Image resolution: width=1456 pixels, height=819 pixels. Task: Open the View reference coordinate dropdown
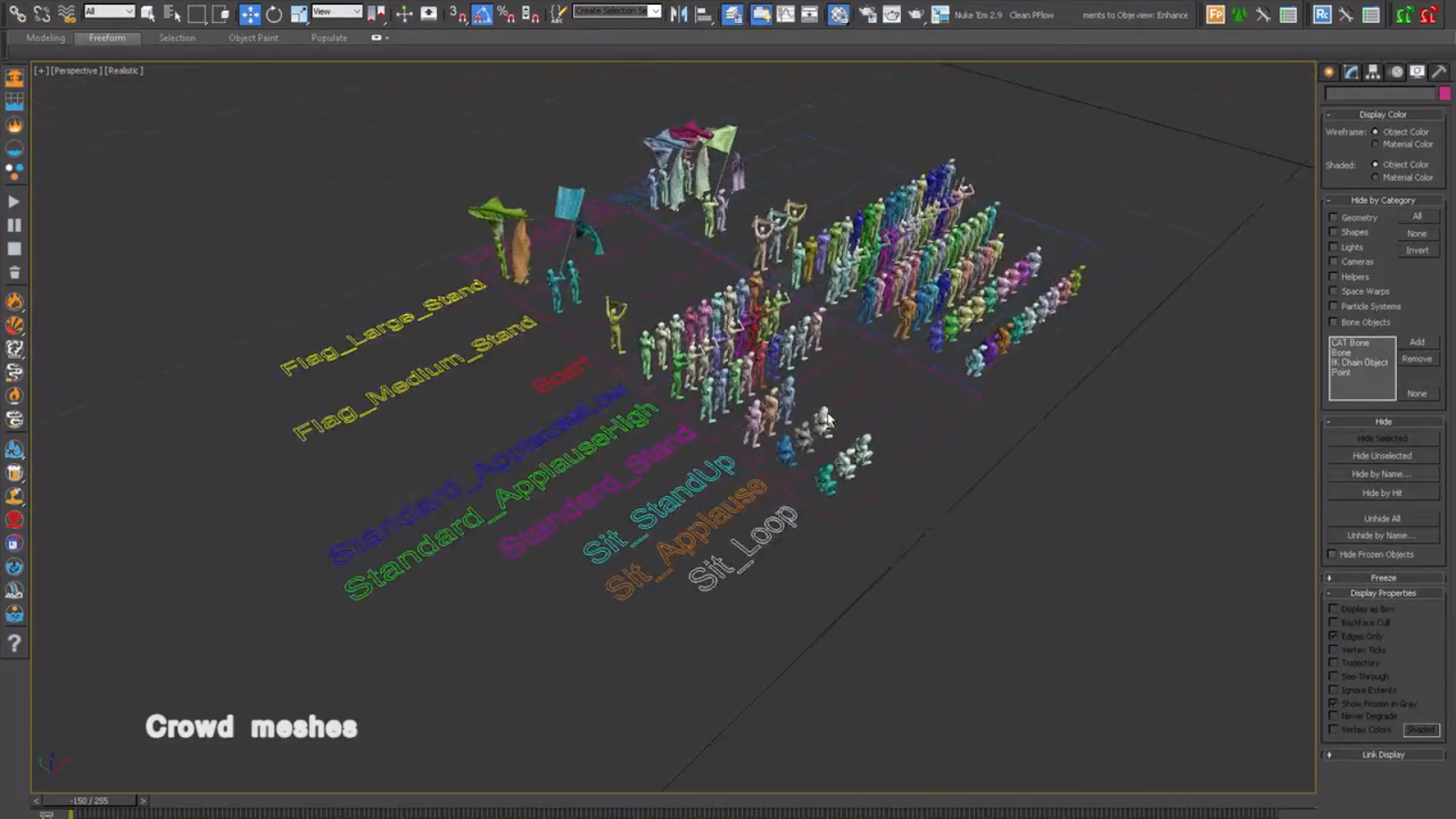[x=336, y=12]
